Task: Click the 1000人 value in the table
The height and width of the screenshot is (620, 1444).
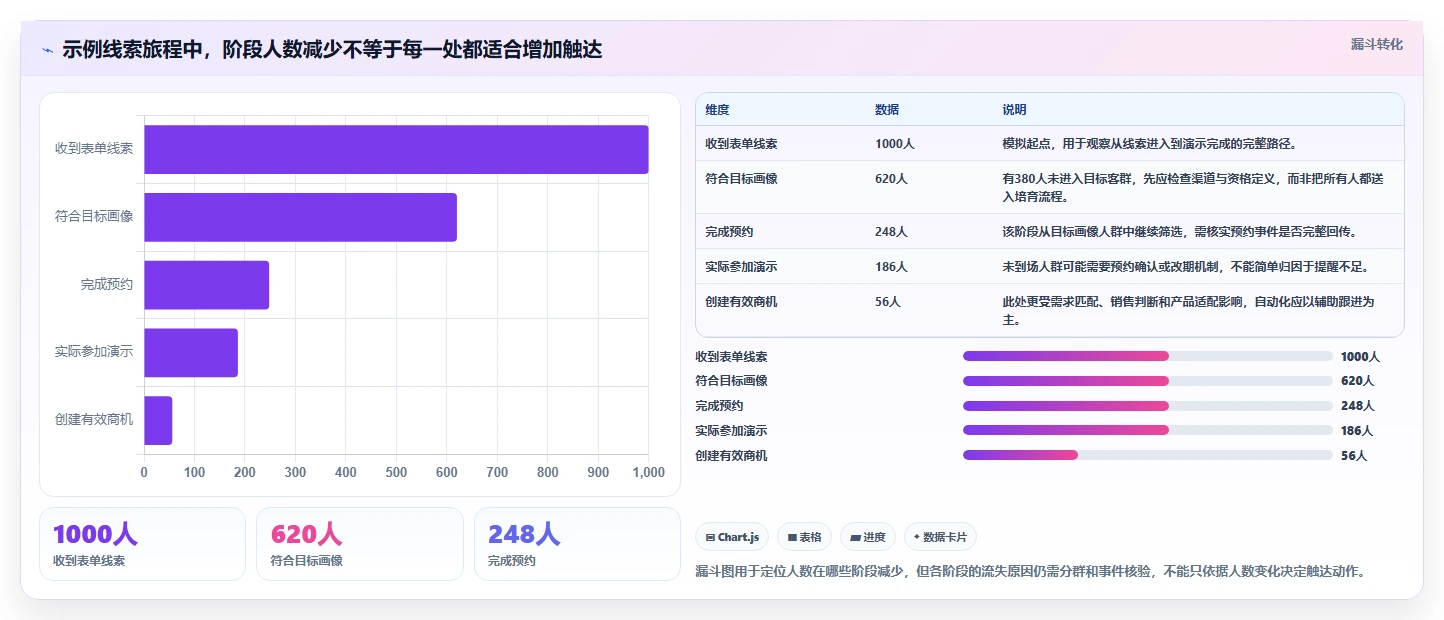Action: (x=895, y=144)
